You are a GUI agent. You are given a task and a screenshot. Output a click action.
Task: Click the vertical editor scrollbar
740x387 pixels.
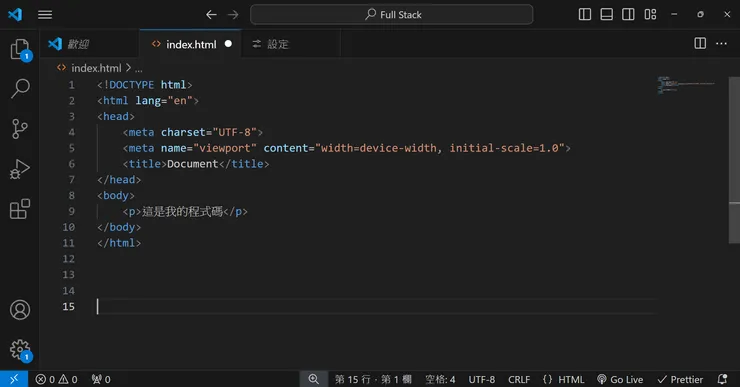(x=734, y=160)
